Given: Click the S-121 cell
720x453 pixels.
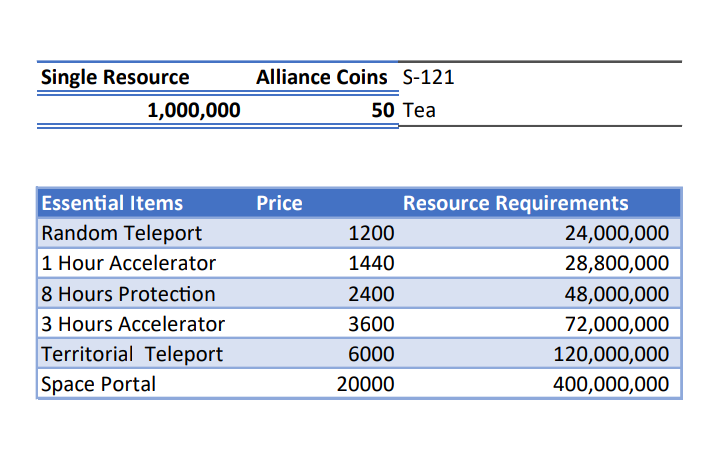Looking at the screenshot, I should tap(428, 77).
